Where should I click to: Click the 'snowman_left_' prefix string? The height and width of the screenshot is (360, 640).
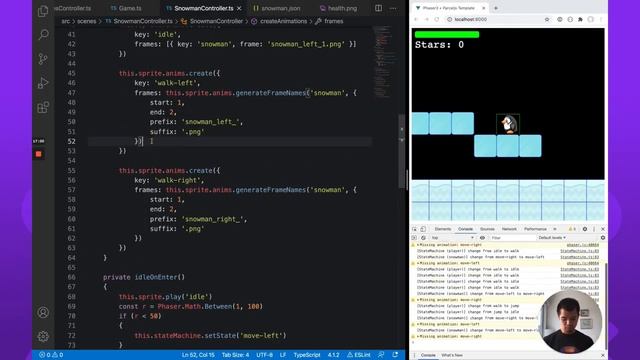tap(212, 122)
